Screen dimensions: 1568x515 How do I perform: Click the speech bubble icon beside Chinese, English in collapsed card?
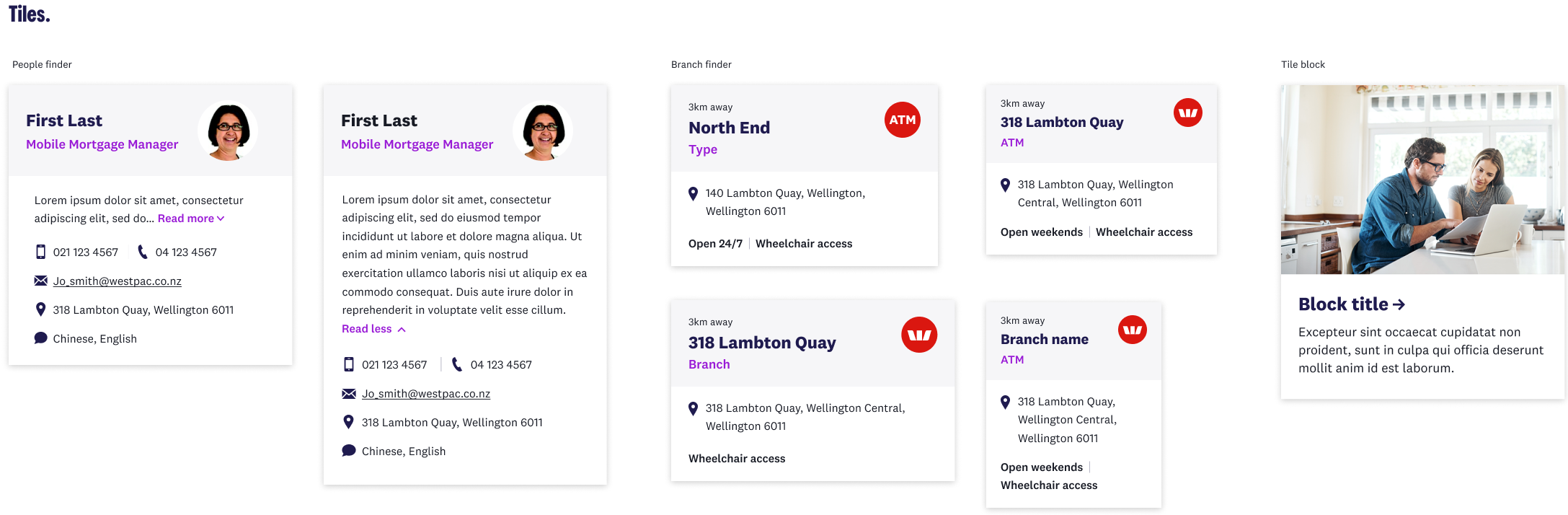pyautogui.click(x=41, y=338)
